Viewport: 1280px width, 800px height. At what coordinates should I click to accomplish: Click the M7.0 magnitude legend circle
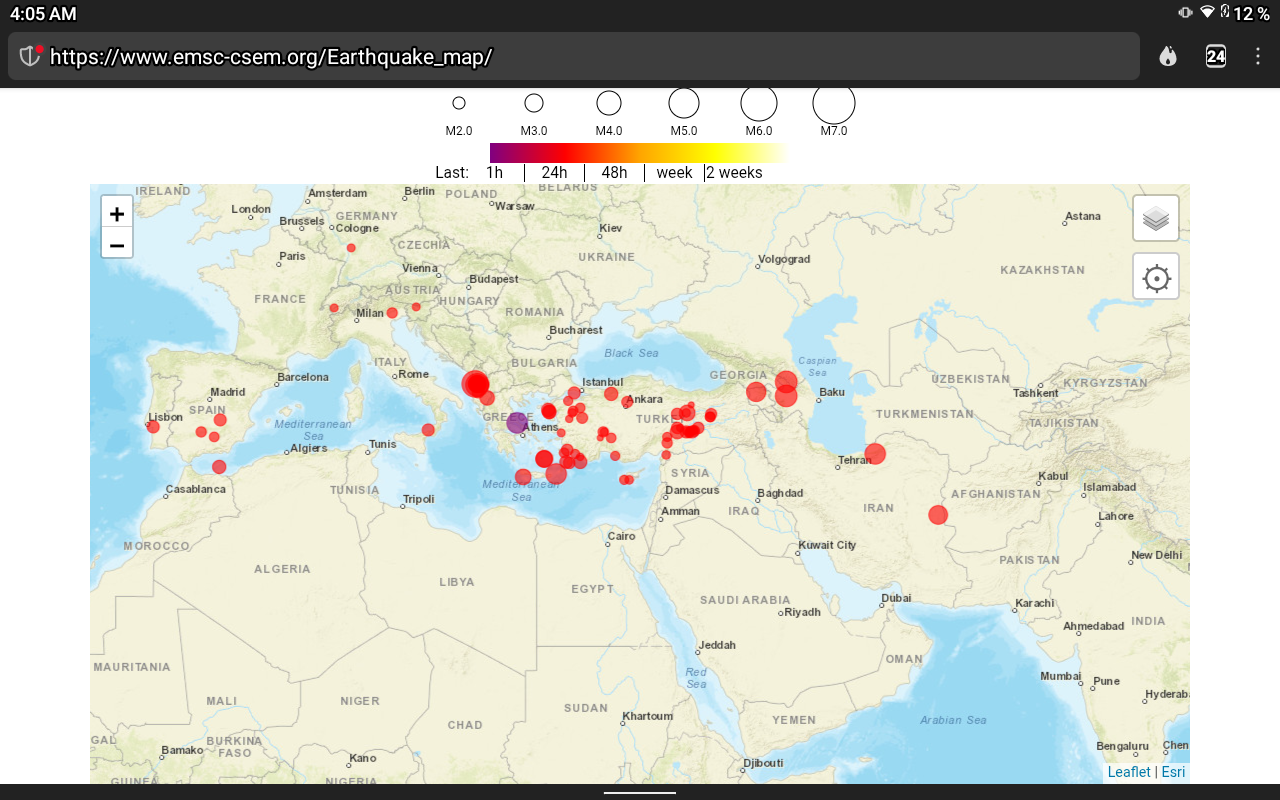(834, 104)
